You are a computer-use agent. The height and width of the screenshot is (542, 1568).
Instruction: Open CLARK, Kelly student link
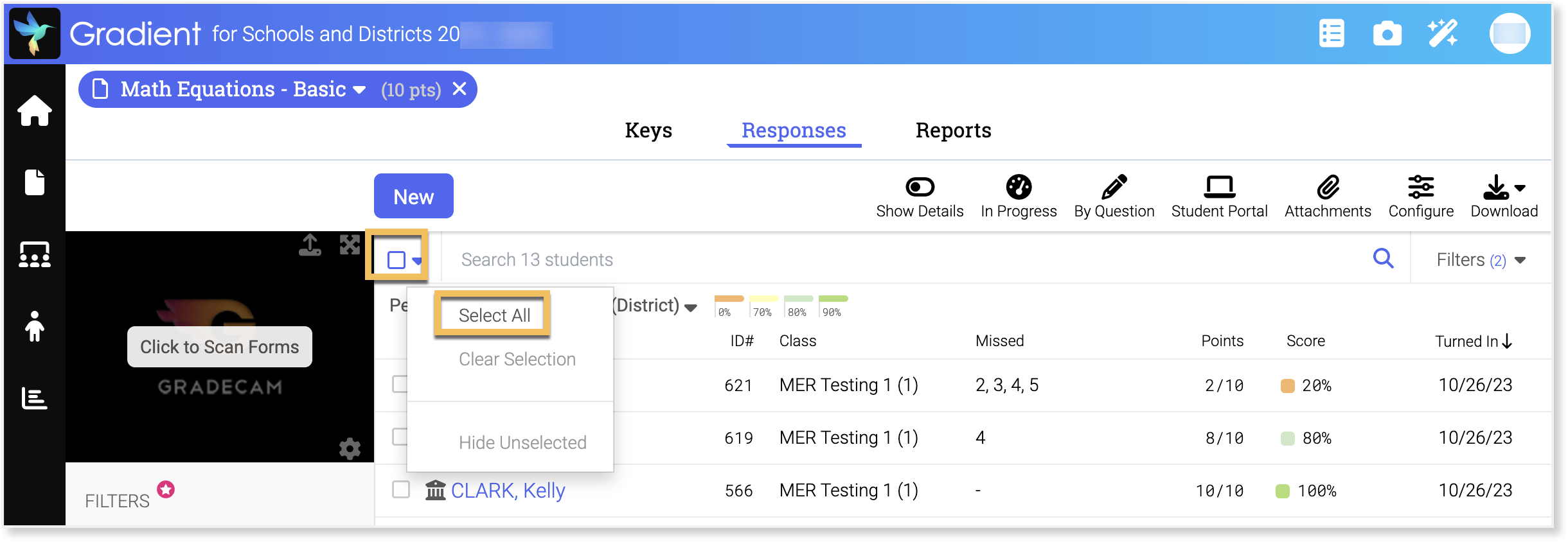coord(508,490)
